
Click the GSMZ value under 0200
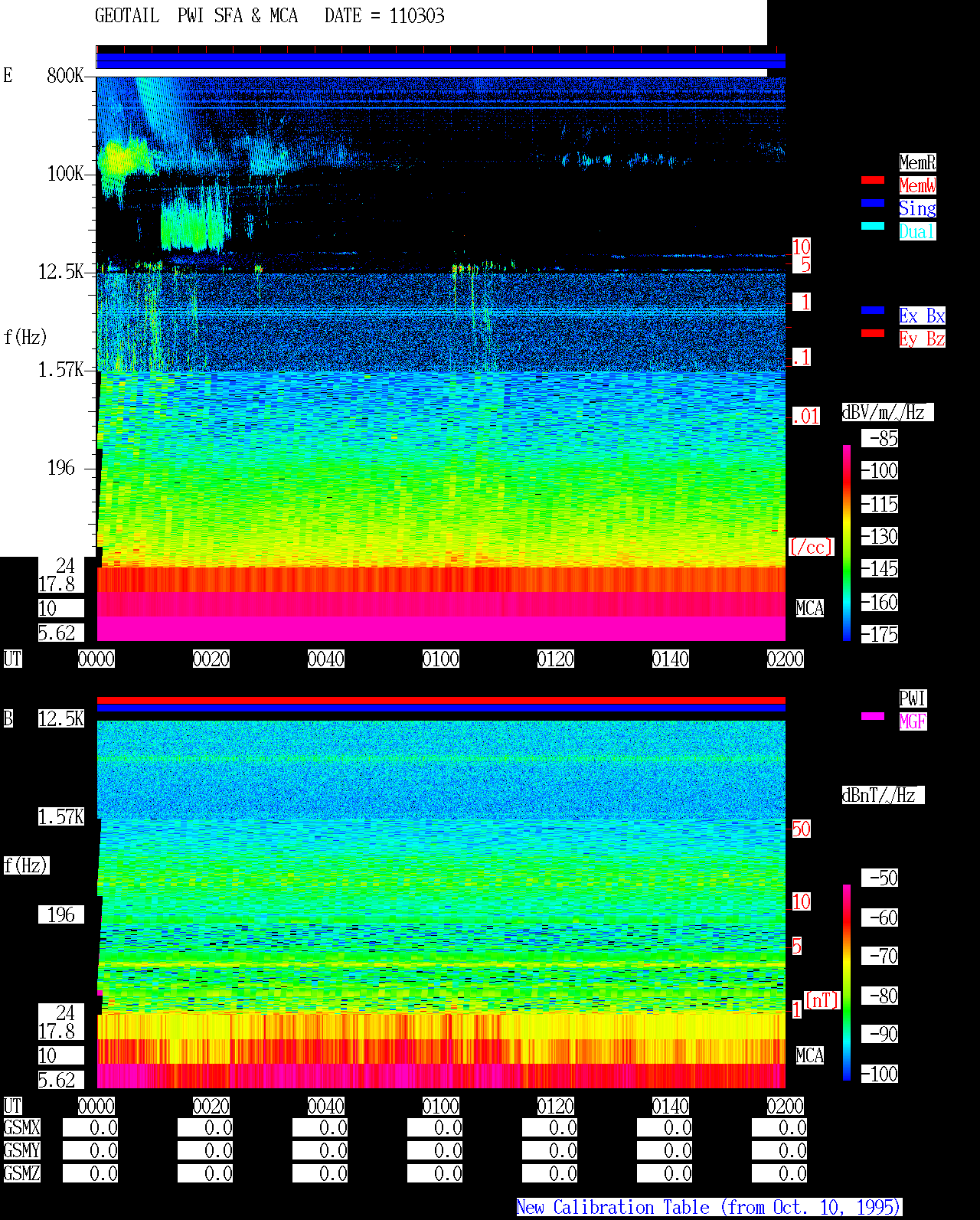coord(779,1173)
